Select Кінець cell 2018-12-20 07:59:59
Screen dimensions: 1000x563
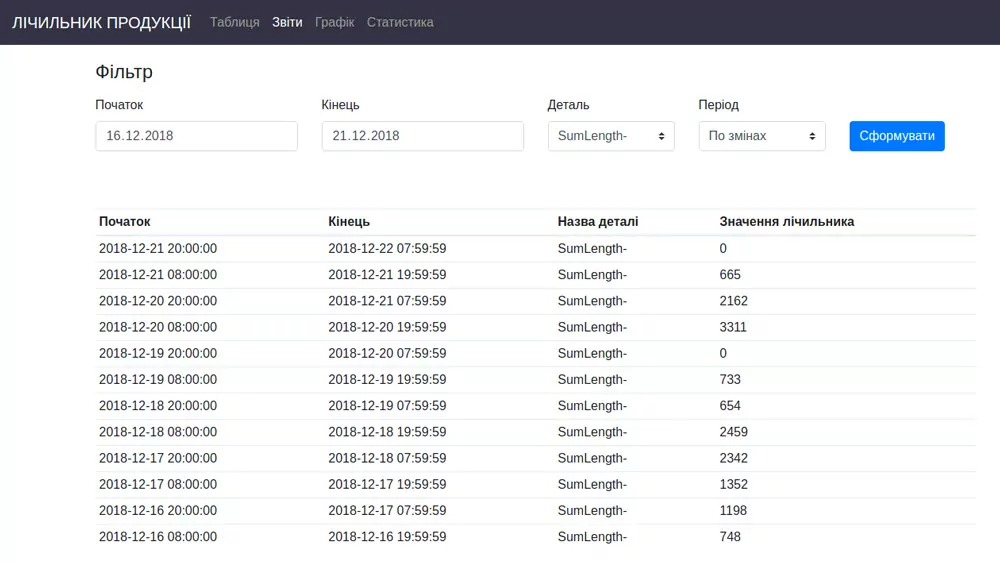[387, 353]
